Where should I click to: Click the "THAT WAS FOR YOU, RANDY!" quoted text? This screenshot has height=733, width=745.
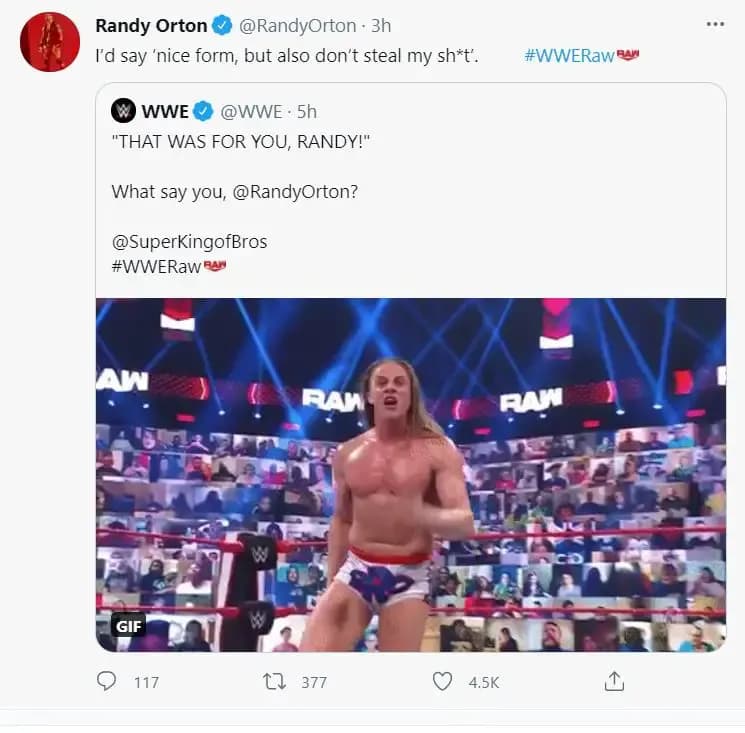241,141
